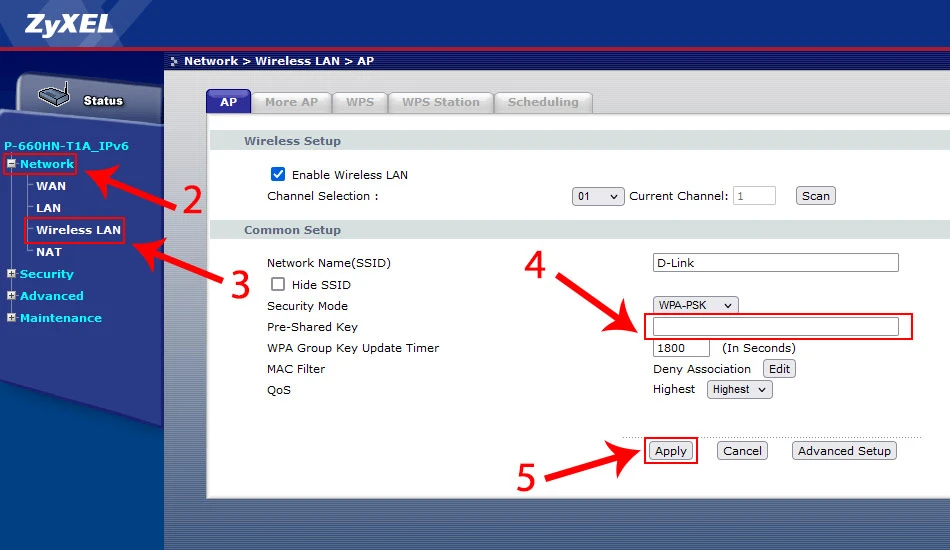Viewport: 950px width, 550px height.
Task: Select the Network menu label
Action: (47, 164)
